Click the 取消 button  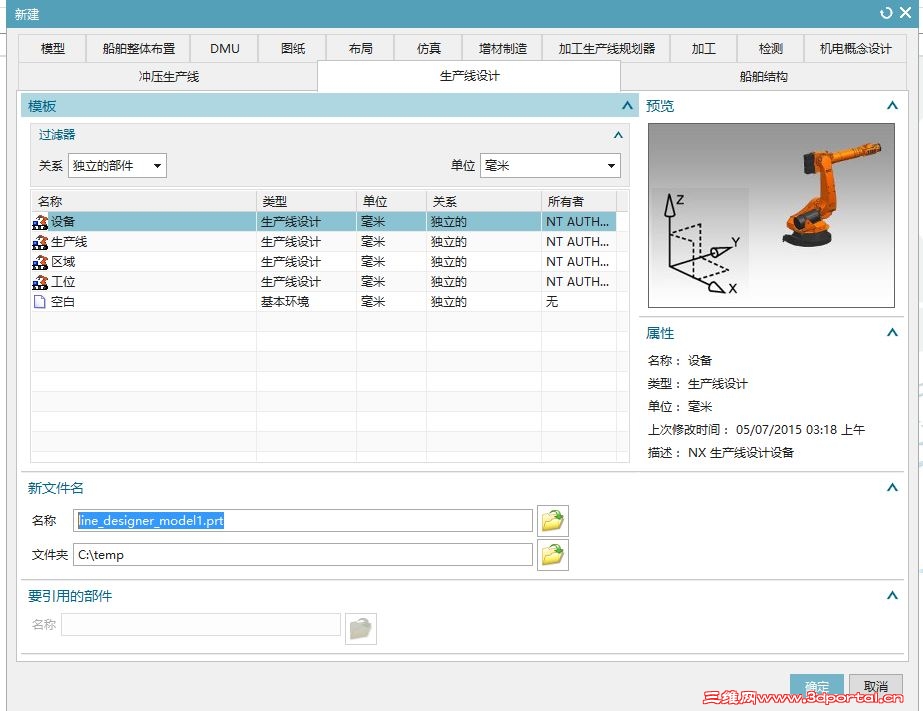[x=875, y=686]
